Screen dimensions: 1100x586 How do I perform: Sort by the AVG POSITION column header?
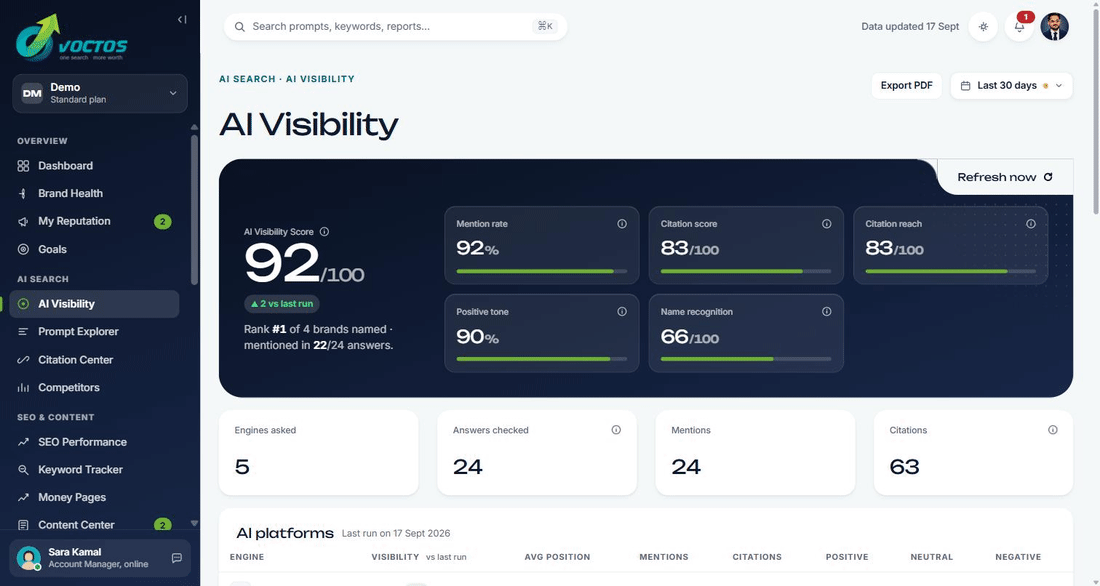click(x=557, y=557)
